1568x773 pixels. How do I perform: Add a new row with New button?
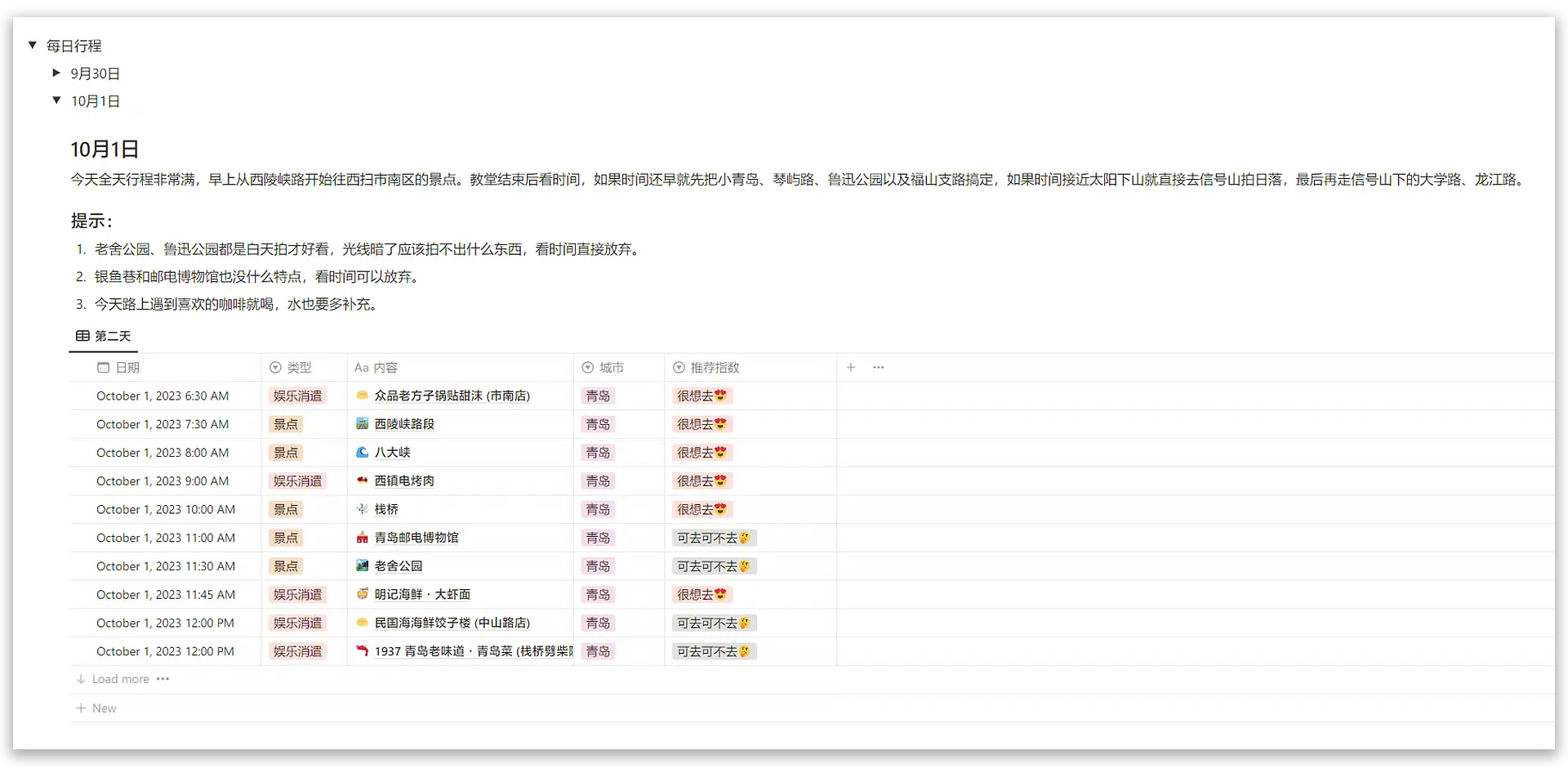pyautogui.click(x=104, y=708)
